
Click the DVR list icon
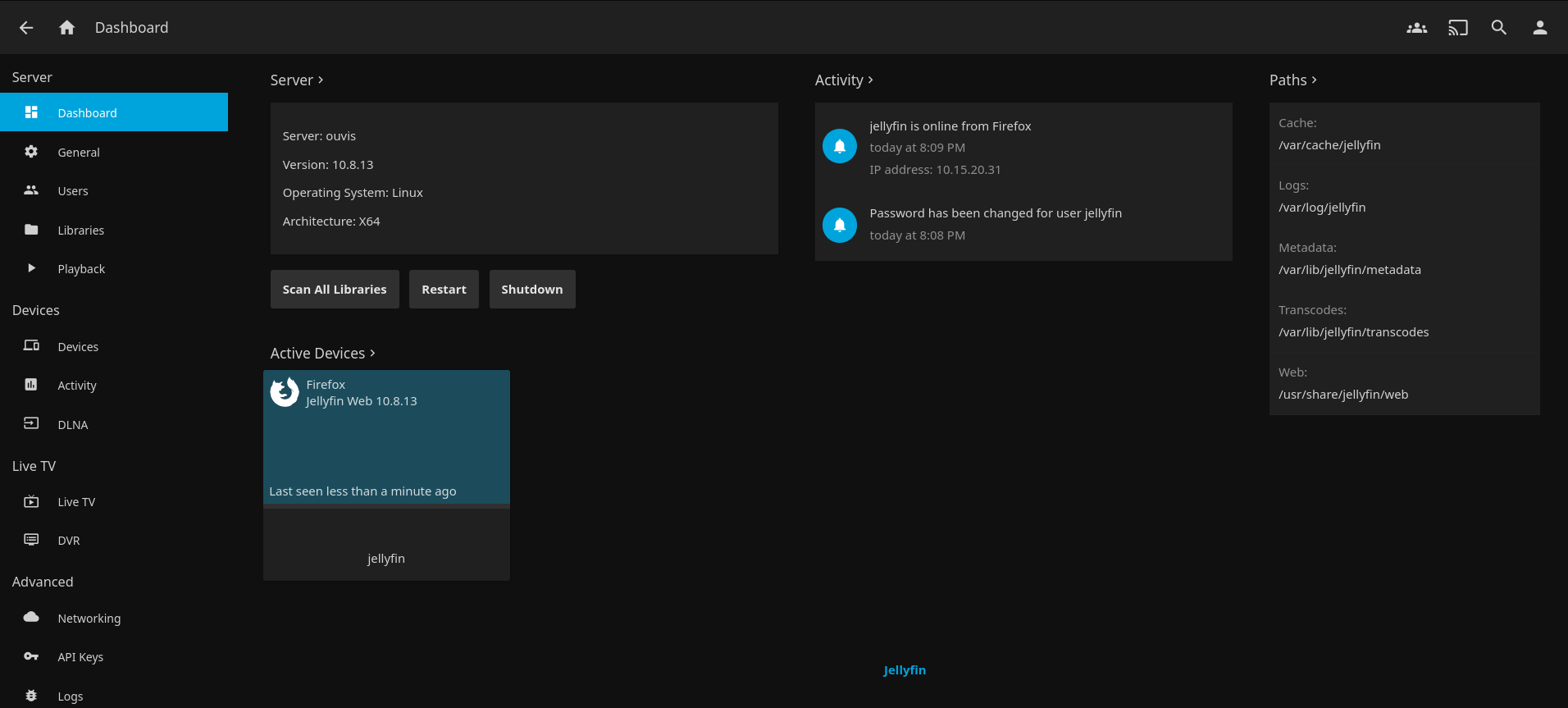click(x=31, y=540)
